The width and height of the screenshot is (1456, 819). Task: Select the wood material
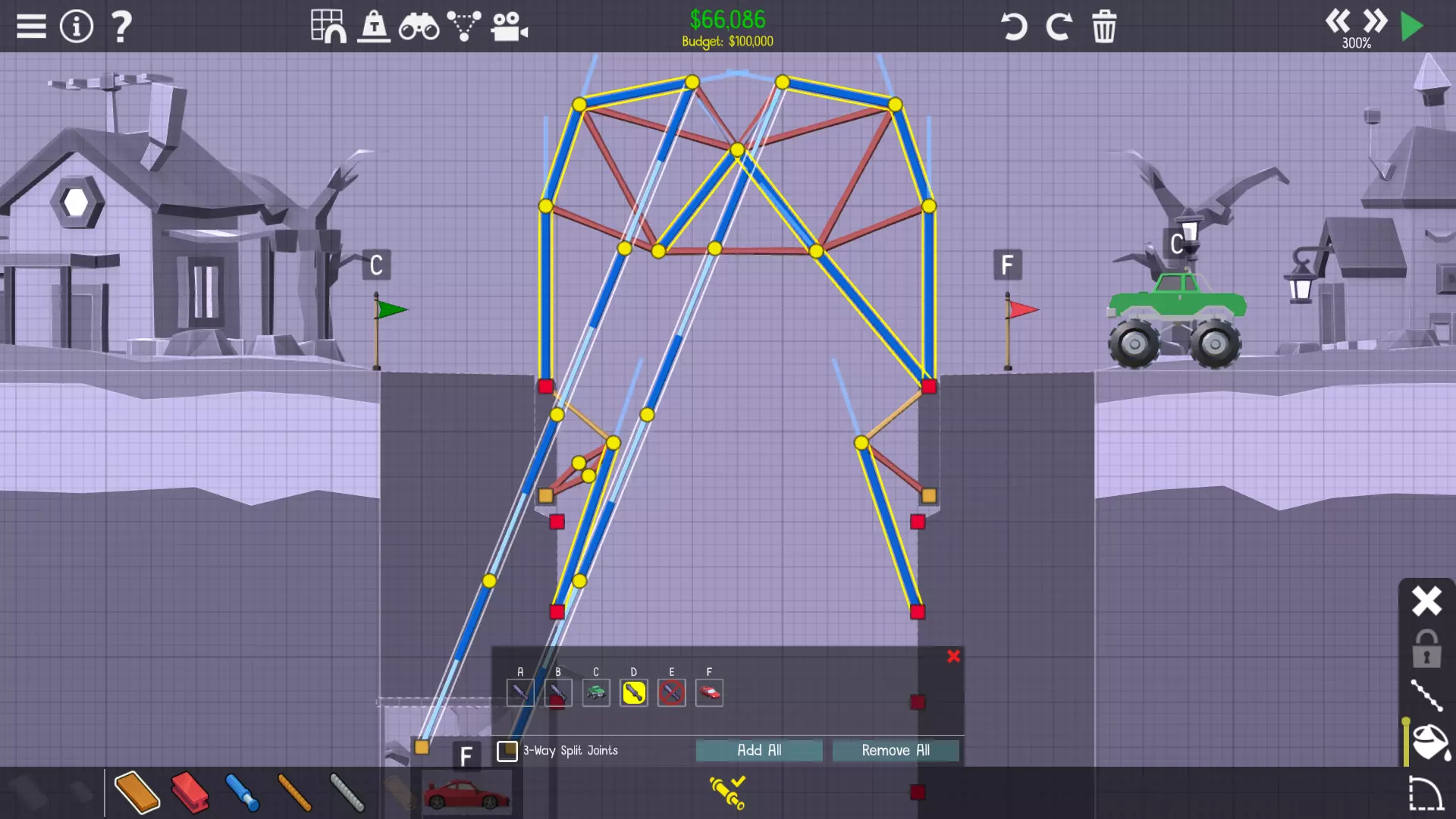coord(136,792)
